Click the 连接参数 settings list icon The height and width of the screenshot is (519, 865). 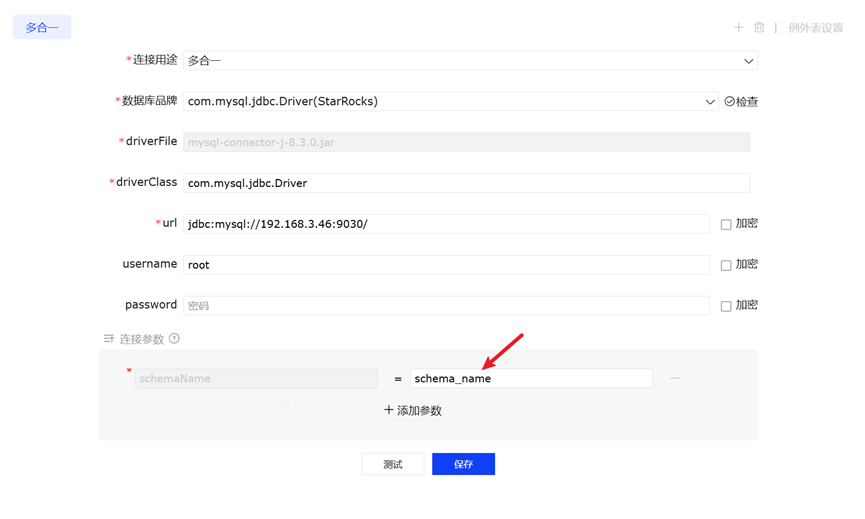click(x=109, y=339)
